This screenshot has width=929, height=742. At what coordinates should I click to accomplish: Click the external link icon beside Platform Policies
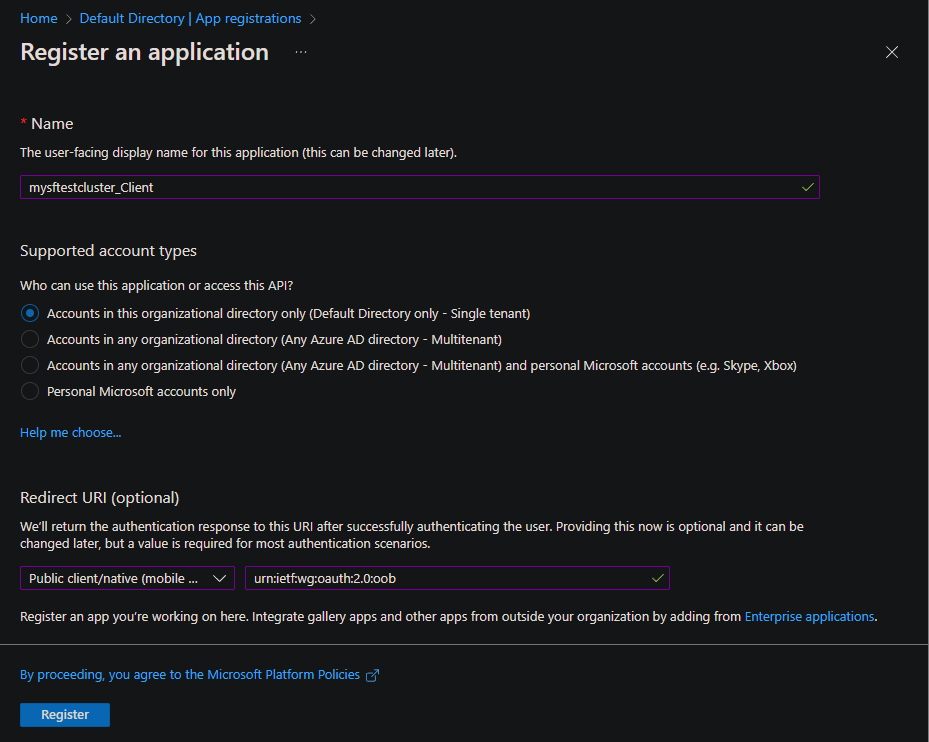pos(373,675)
